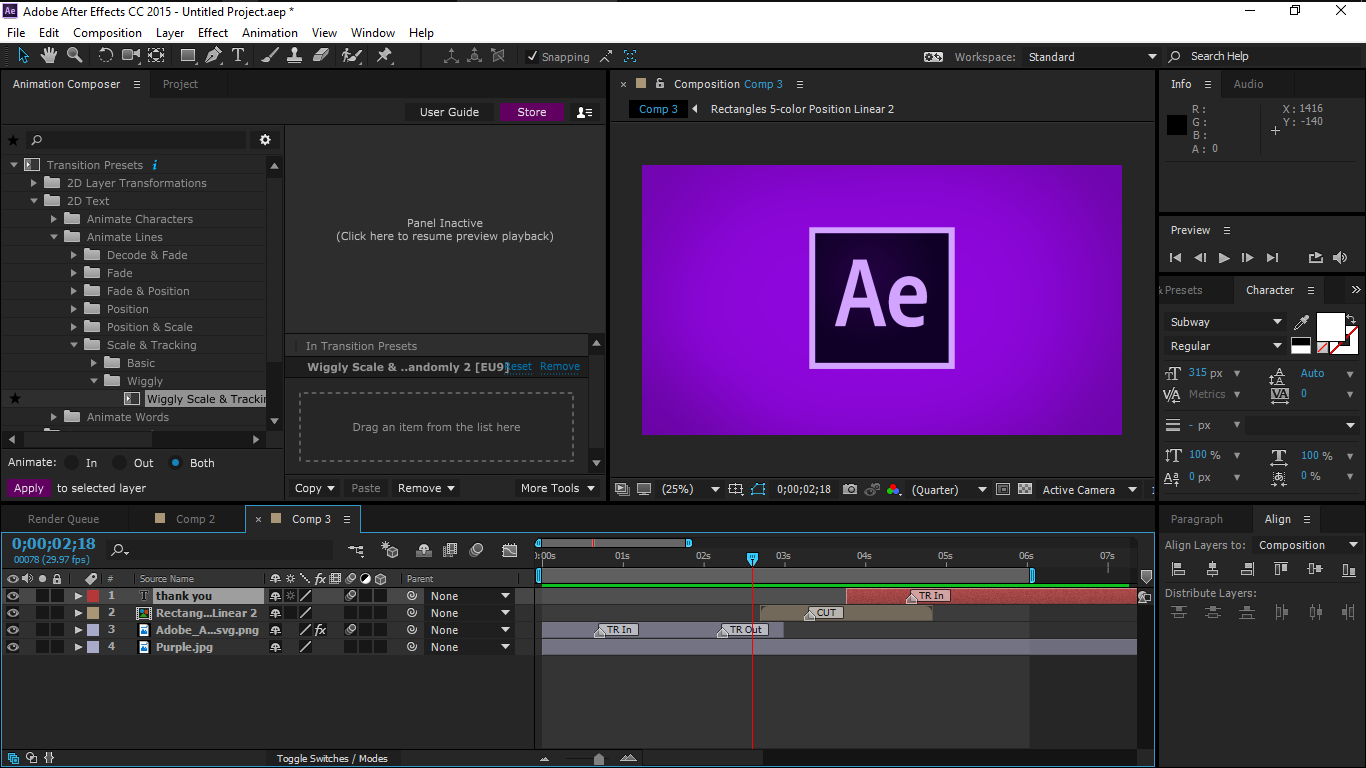Image resolution: width=1366 pixels, height=768 pixels.
Task: Select the Rotation tool
Action: tap(105, 56)
